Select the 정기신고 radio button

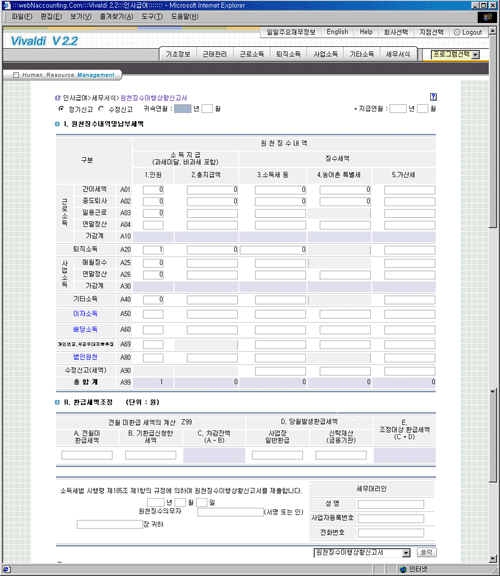(x=61, y=109)
